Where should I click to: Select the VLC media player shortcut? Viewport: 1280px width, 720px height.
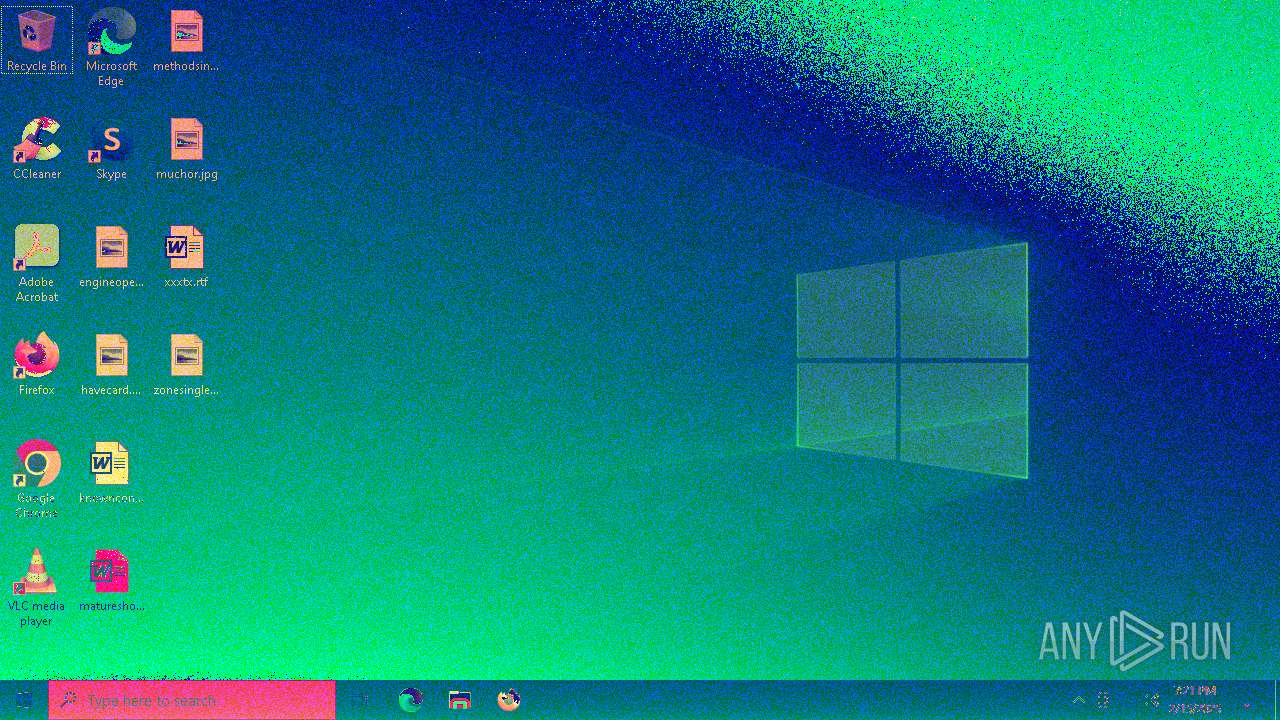click(x=37, y=588)
